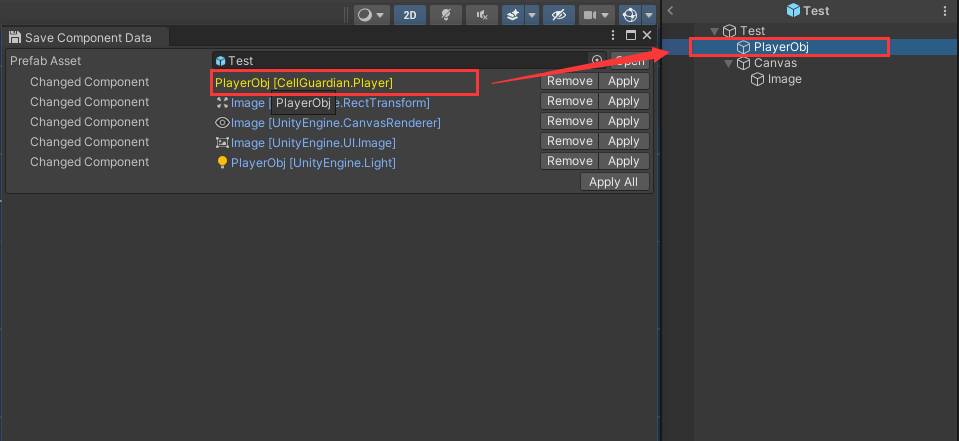Go back using the hierarchy back arrow
Image resolution: width=959 pixels, height=441 pixels.
[x=671, y=10]
